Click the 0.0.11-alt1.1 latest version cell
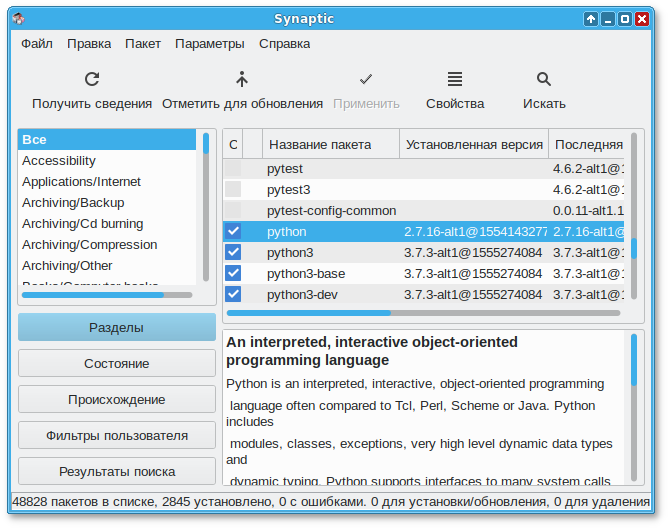This screenshot has height=528, width=668. (x=588, y=211)
